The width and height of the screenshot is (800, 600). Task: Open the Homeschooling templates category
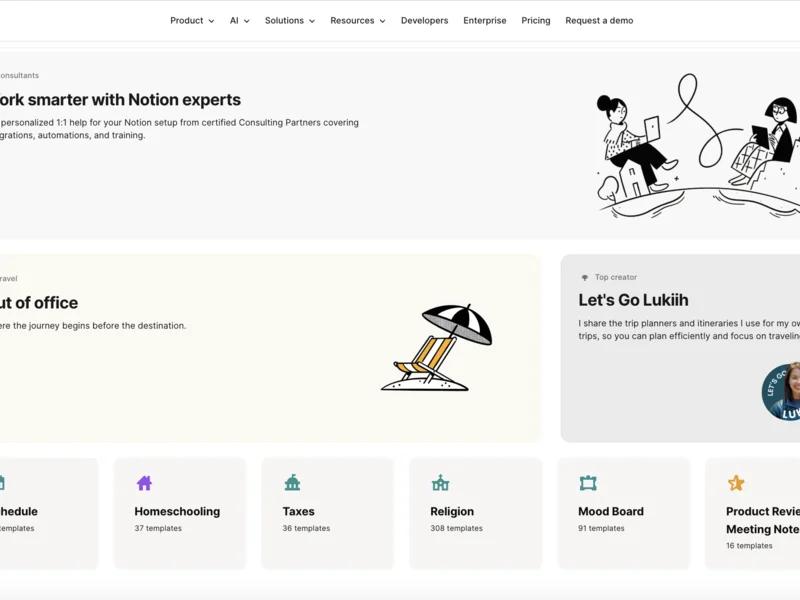tap(180, 513)
